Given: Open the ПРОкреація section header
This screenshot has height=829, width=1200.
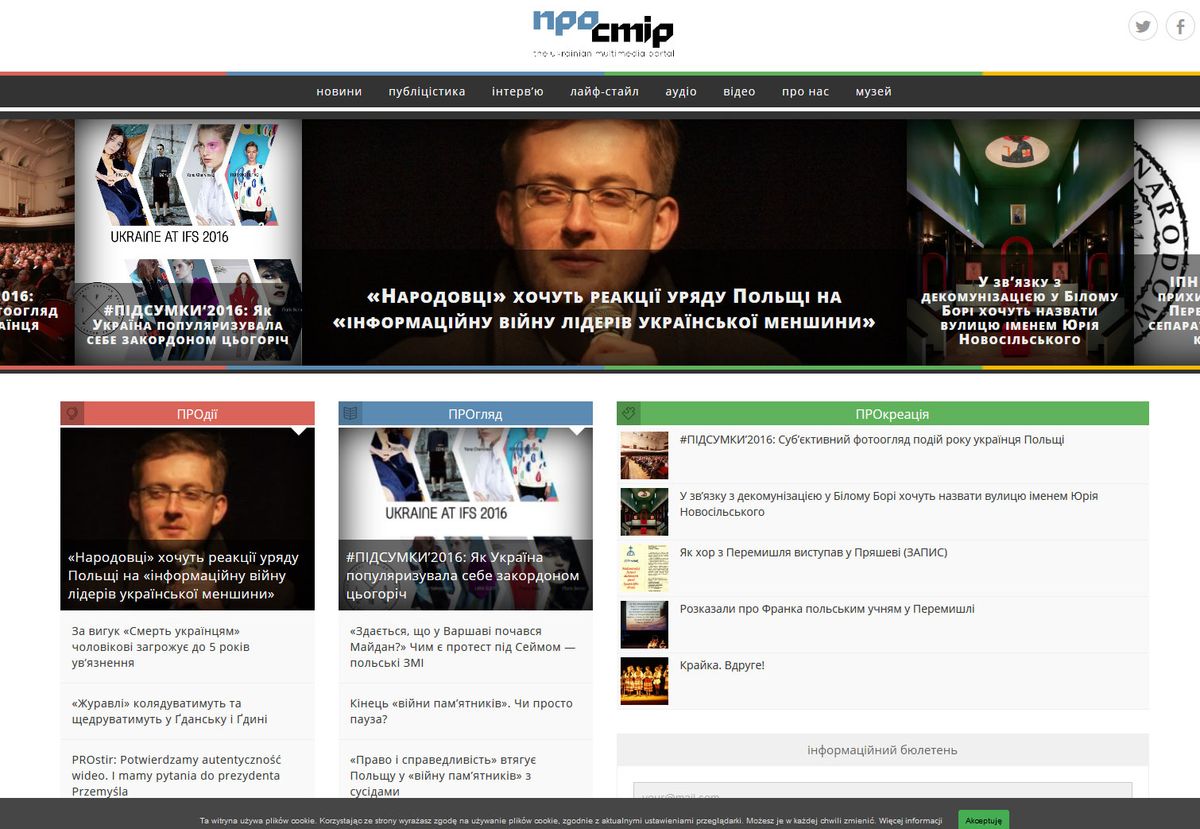Looking at the screenshot, I should 893,414.
